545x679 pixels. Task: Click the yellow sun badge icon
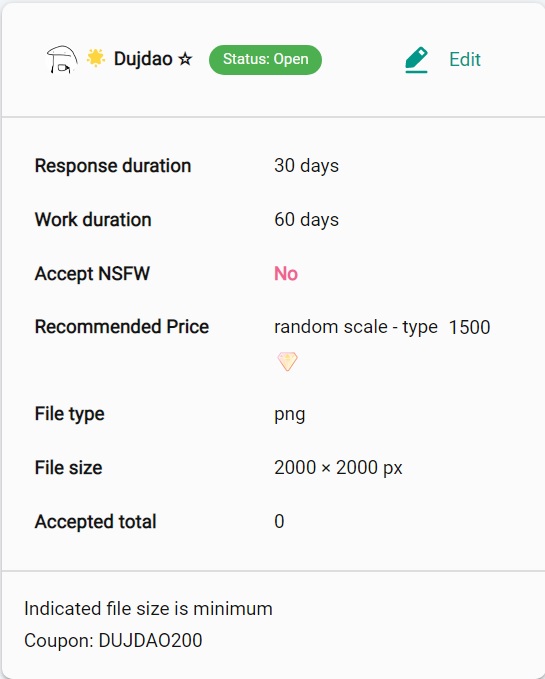96,58
